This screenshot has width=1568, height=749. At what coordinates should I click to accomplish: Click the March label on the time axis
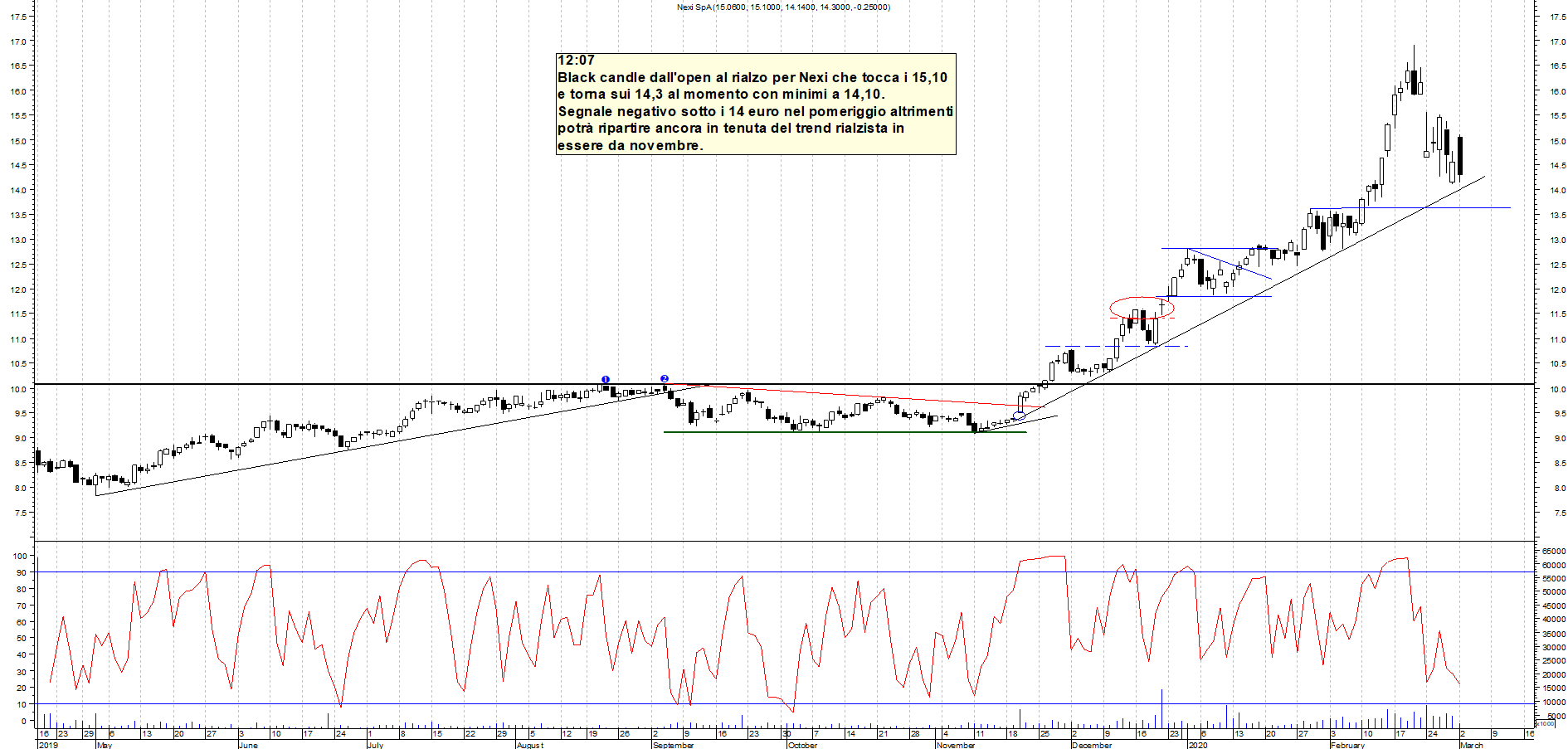(x=1472, y=745)
